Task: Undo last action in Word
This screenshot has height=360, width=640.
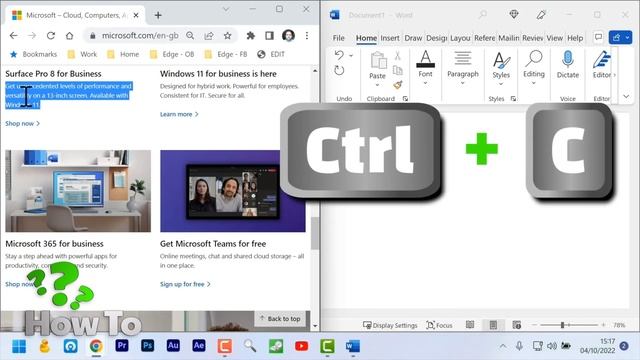Action: coord(339,55)
